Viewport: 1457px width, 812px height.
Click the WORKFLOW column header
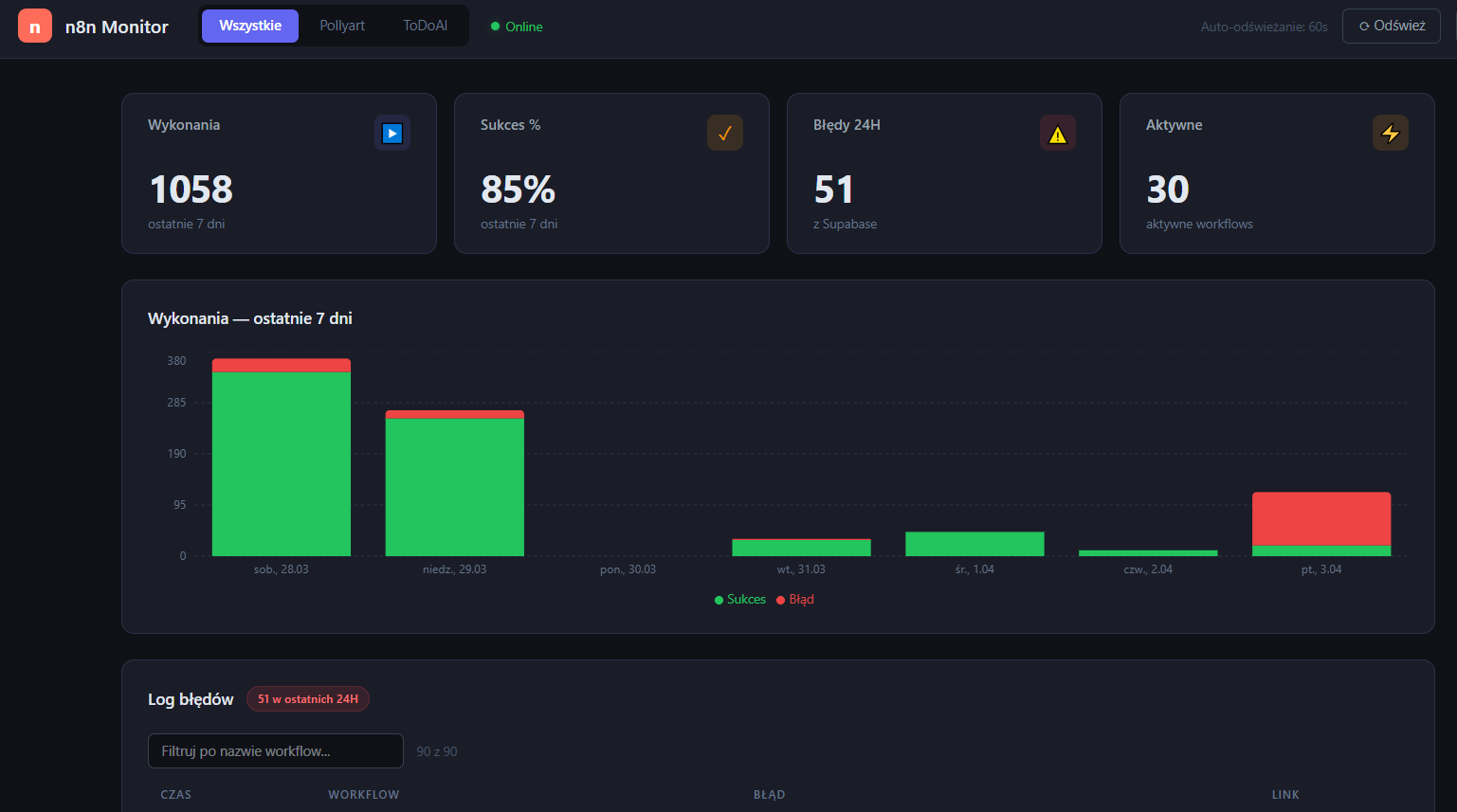click(364, 795)
